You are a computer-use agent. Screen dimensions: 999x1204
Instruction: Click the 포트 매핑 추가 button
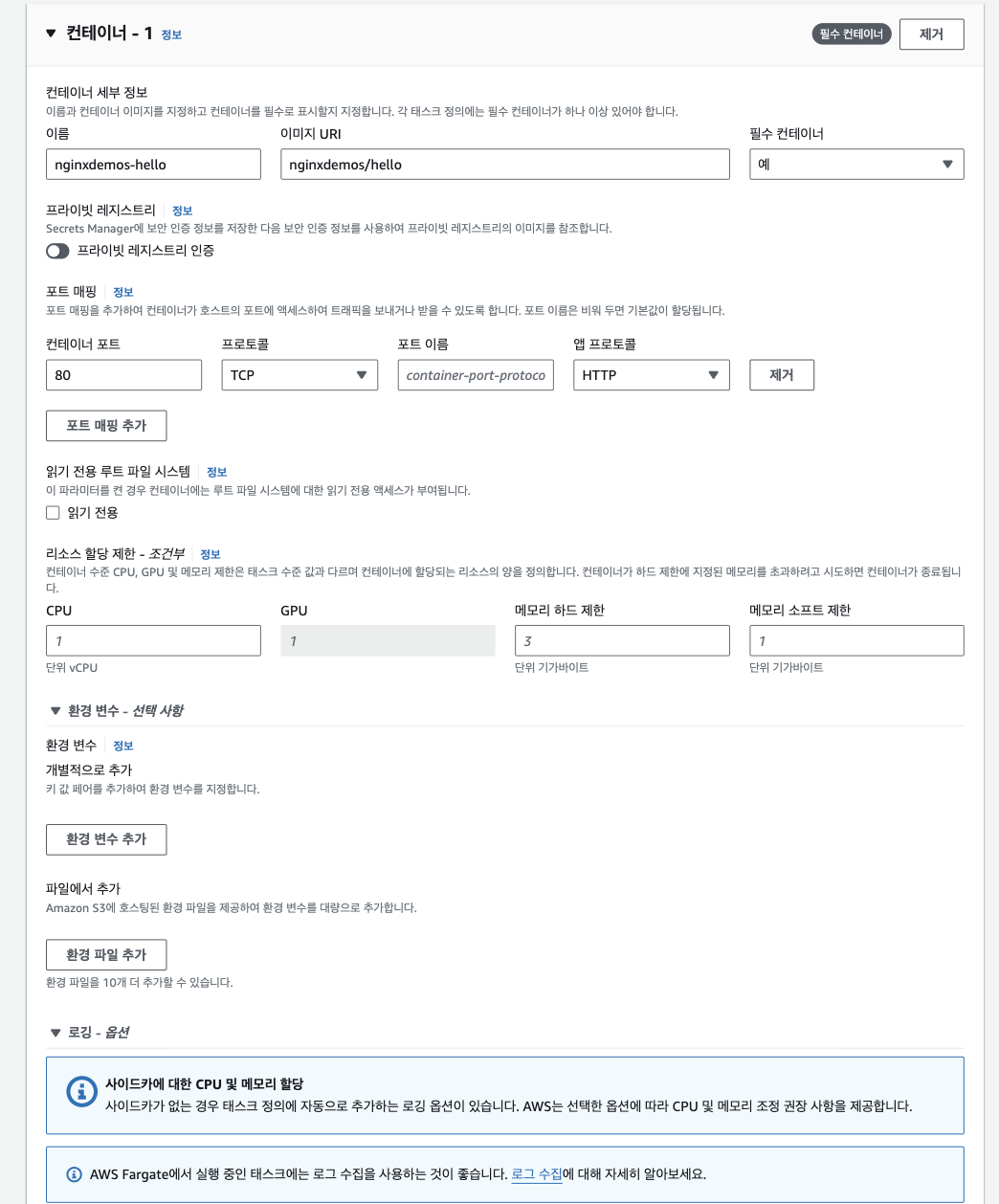coord(106,426)
